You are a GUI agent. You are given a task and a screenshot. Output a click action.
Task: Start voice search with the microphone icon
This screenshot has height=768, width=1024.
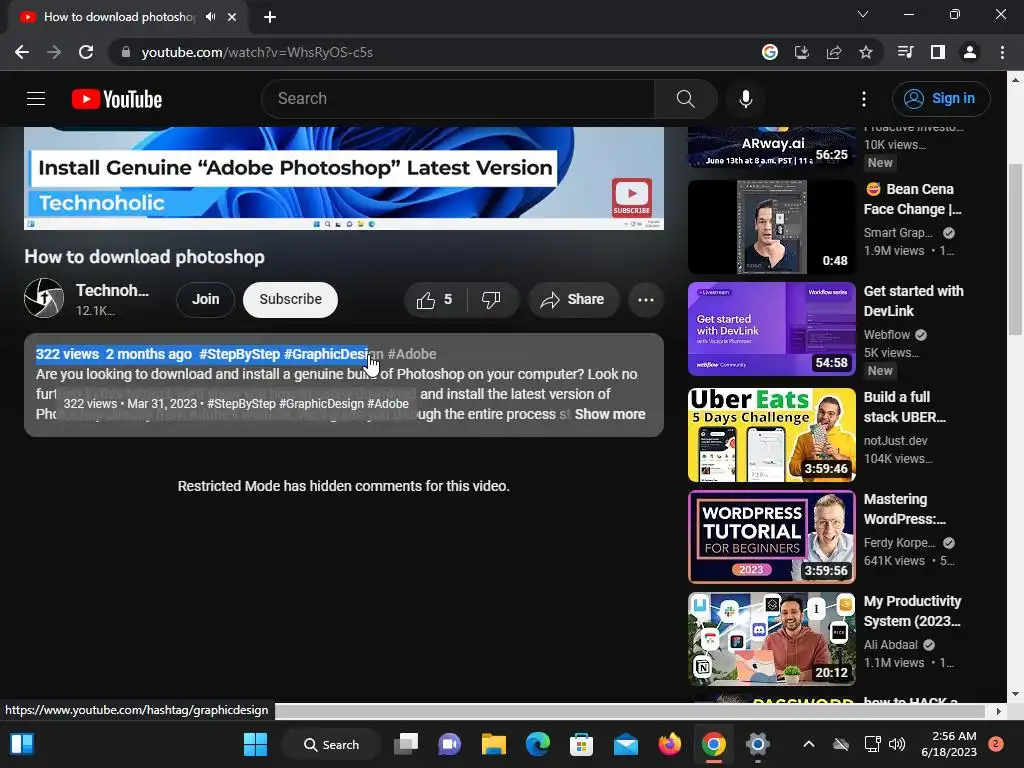click(745, 99)
